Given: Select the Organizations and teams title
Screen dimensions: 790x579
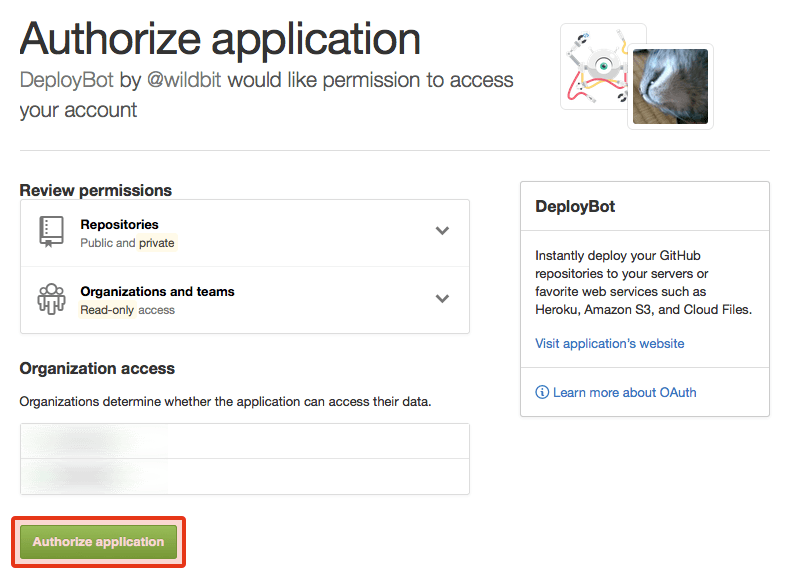Looking at the screenshot, I should pyautogui.click(x=157, y=291).
